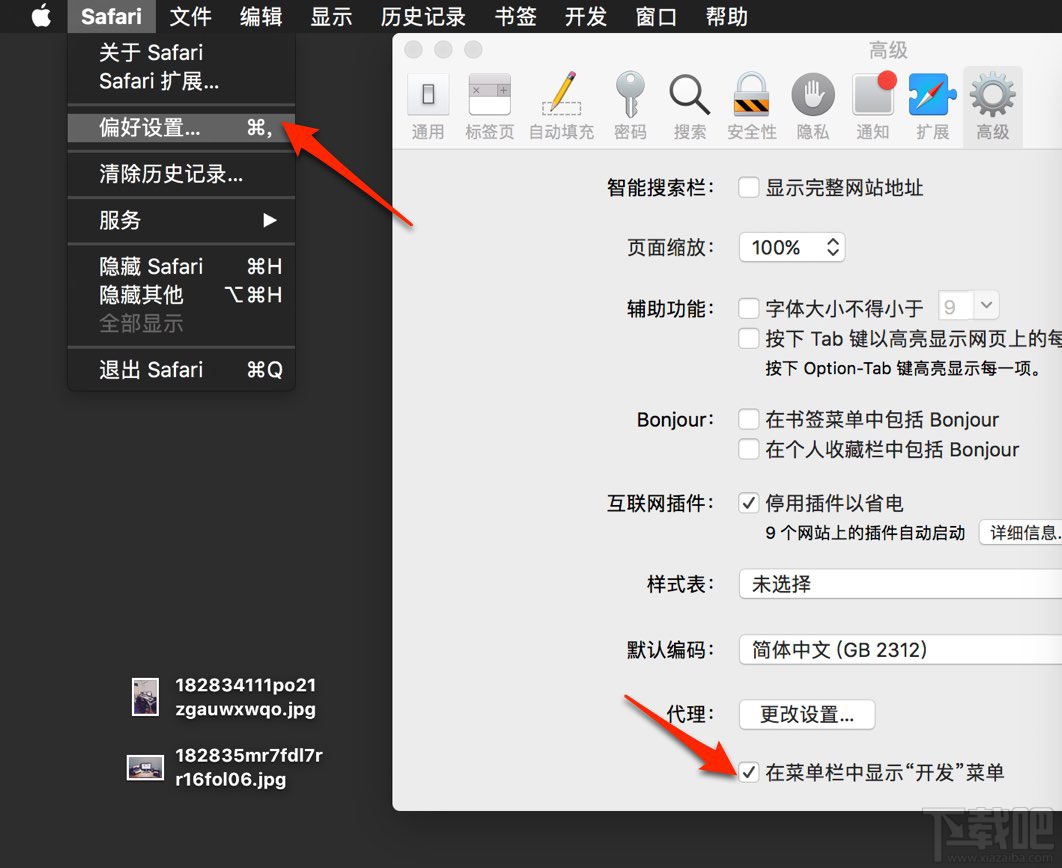Open the 182835mr7fdl7r jpg file thumbnail

[x=144, y=767]
